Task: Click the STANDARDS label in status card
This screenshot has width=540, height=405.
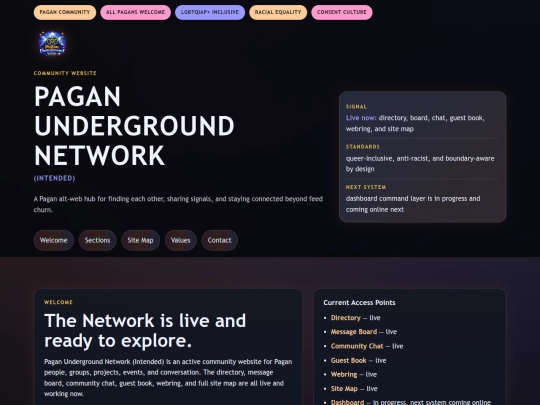Action: (363, 147)
